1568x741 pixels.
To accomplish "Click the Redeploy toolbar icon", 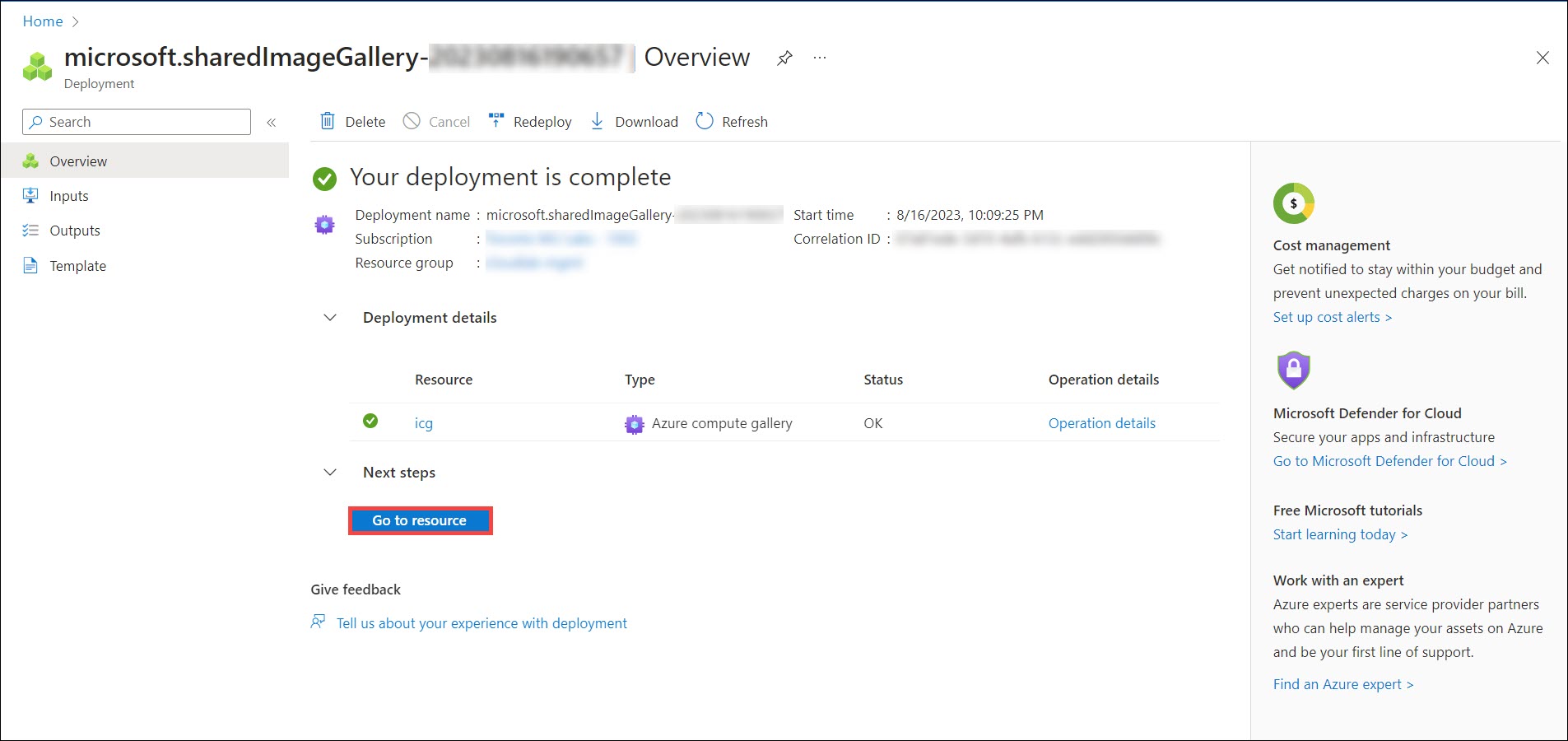I will click(496, 121).
